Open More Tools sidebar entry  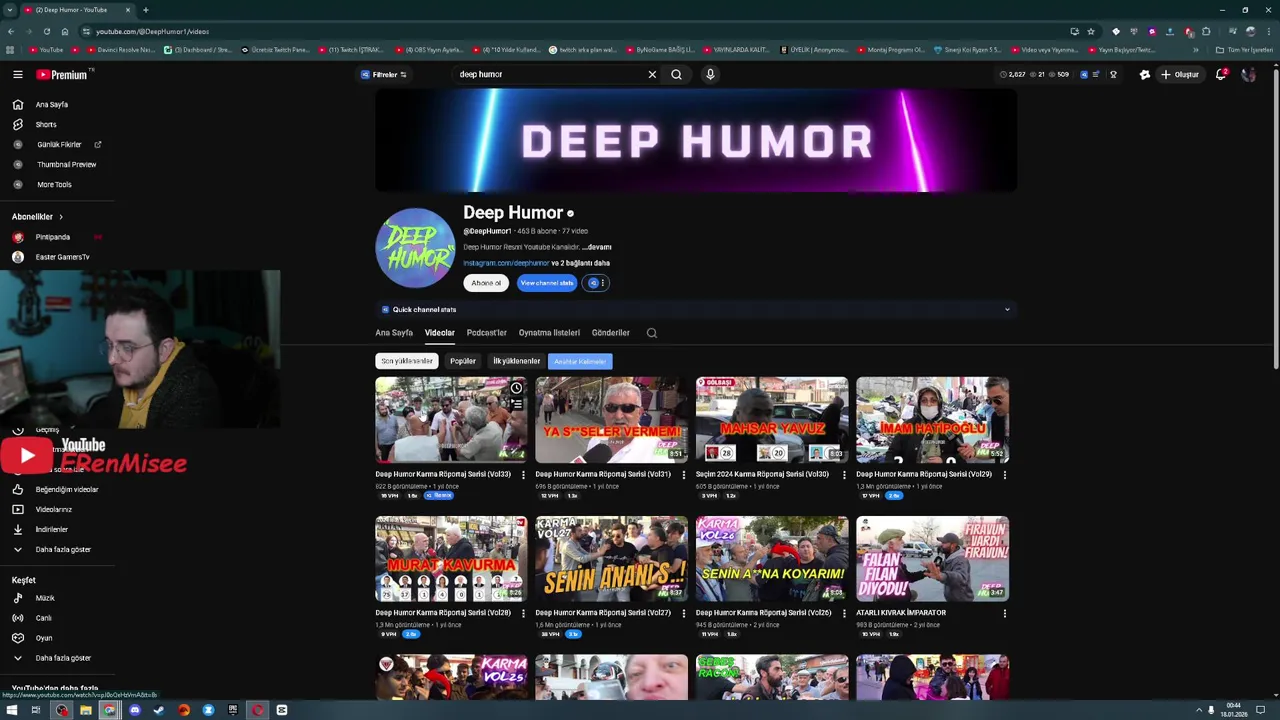(54, 184)
